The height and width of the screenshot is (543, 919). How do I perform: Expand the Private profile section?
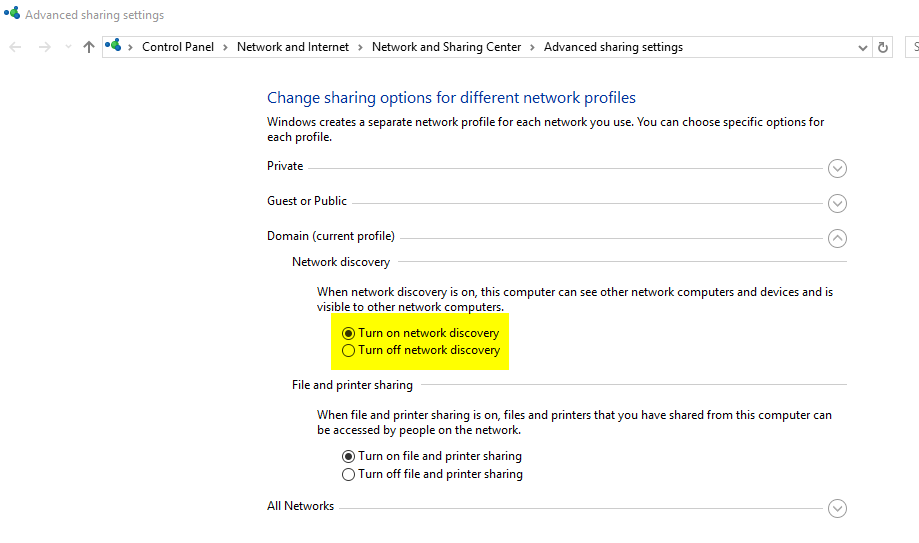click(x=838, y=168)
